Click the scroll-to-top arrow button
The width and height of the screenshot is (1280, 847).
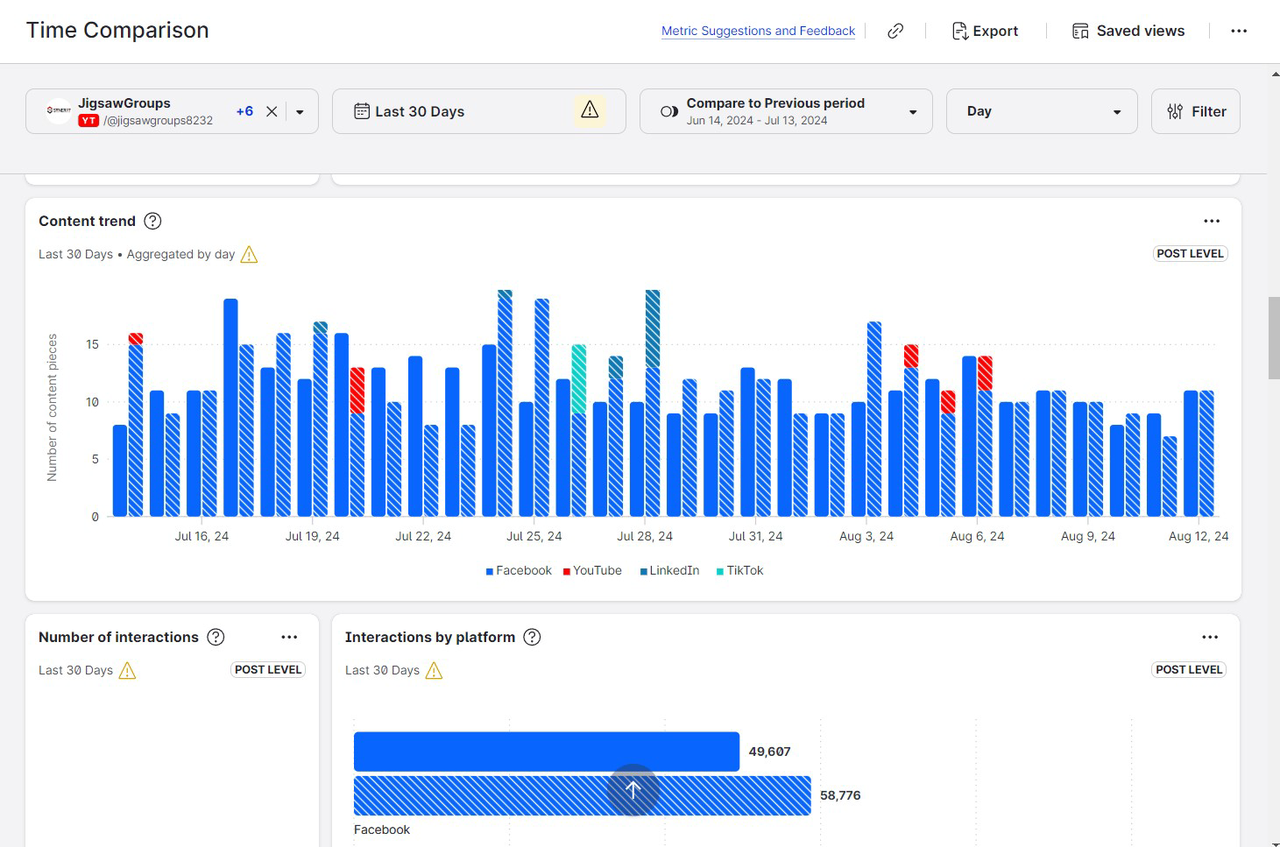tap(632, 790)
